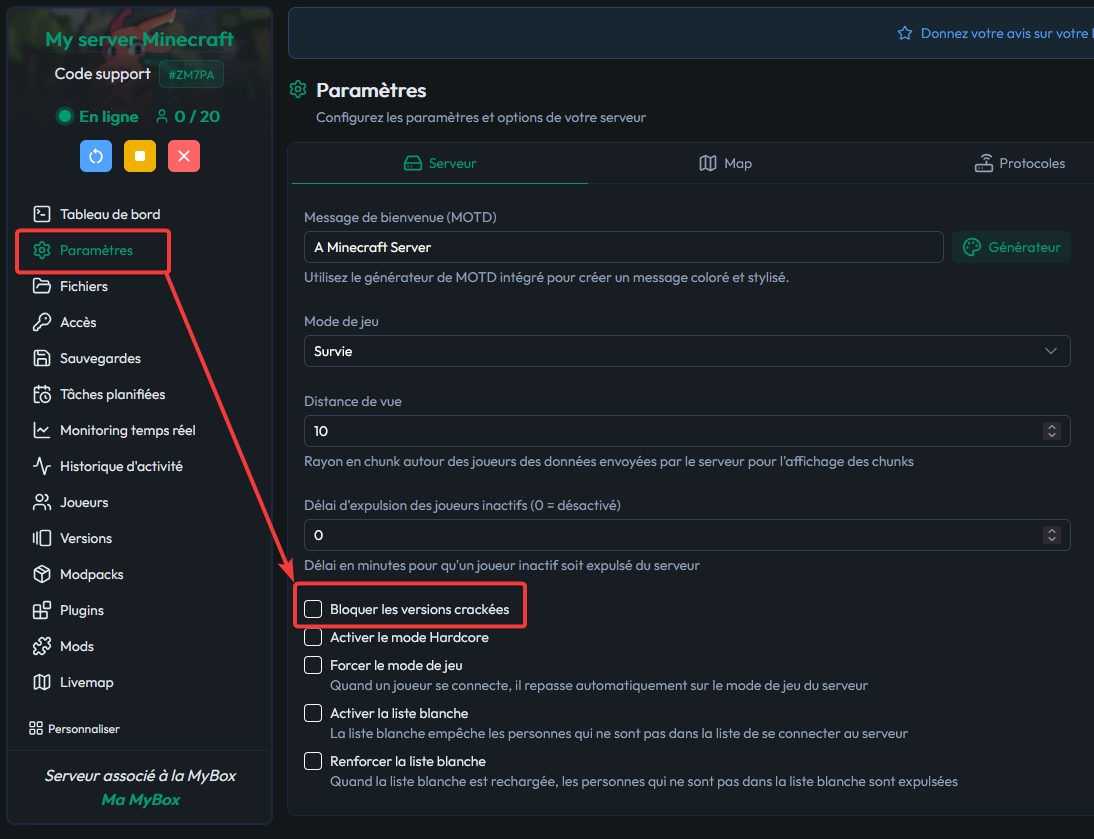This screenshot has height=839, width=1094.
Task: Restart the server with the blue button
Action: pyautogui.click(x=95, y=156)
